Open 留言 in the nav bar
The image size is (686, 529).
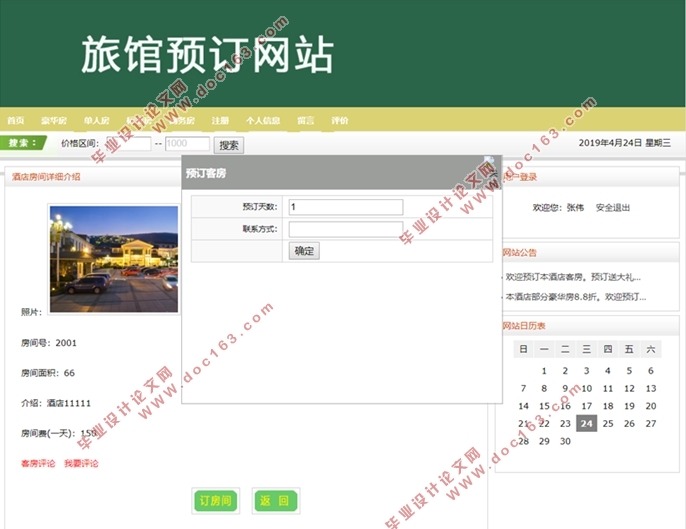305,120
